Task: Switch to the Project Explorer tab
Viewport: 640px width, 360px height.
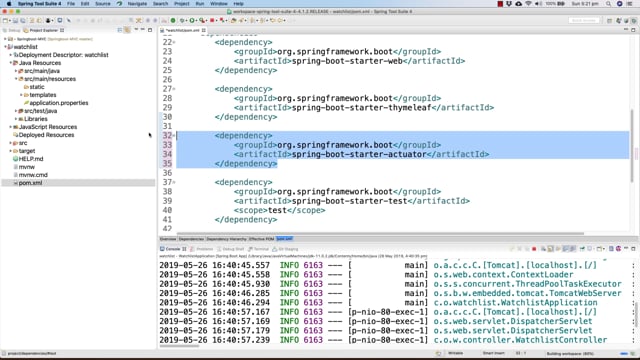Action: click(x=44, y=30)
